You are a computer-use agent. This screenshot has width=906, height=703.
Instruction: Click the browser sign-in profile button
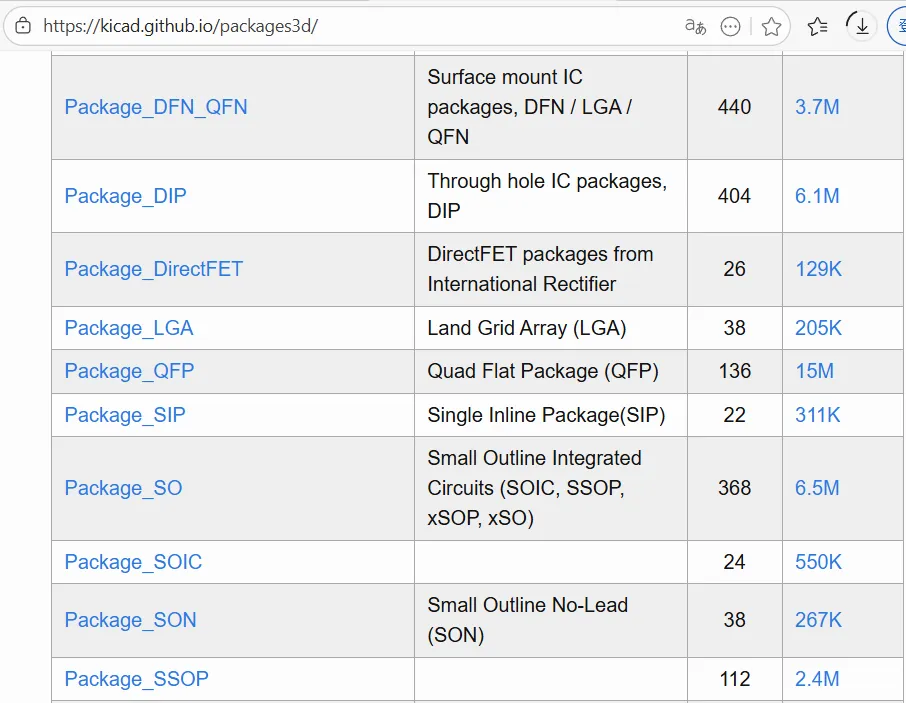(897, 26)
